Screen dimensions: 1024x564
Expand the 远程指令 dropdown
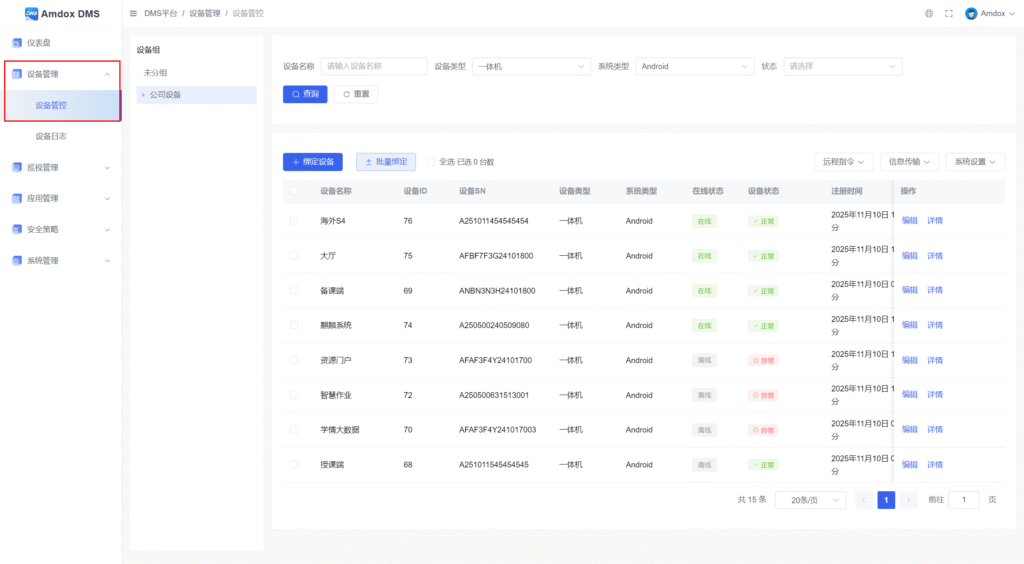pos(845,161)
